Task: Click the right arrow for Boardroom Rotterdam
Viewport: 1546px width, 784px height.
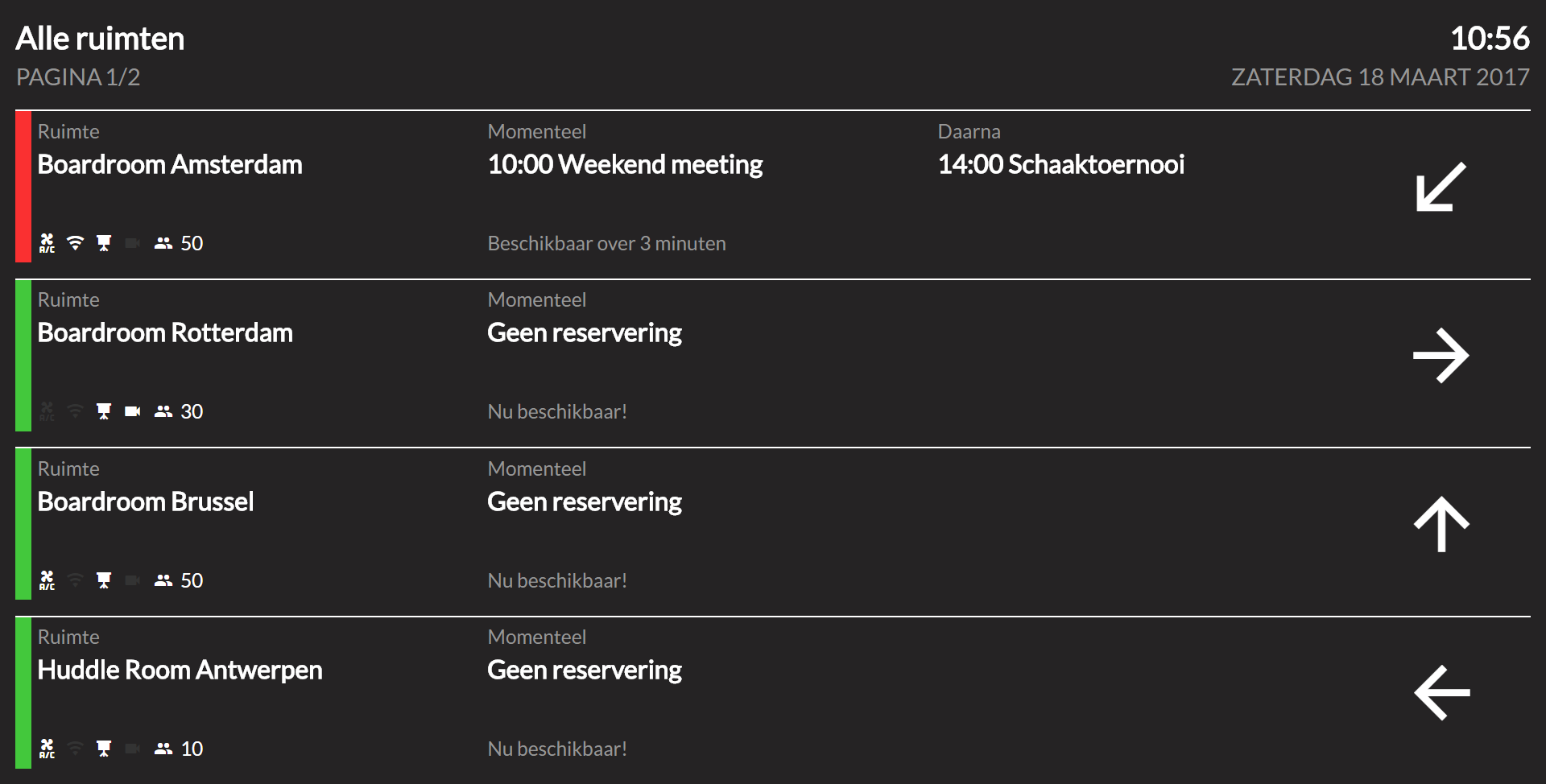Action: tap(1441, 355)
